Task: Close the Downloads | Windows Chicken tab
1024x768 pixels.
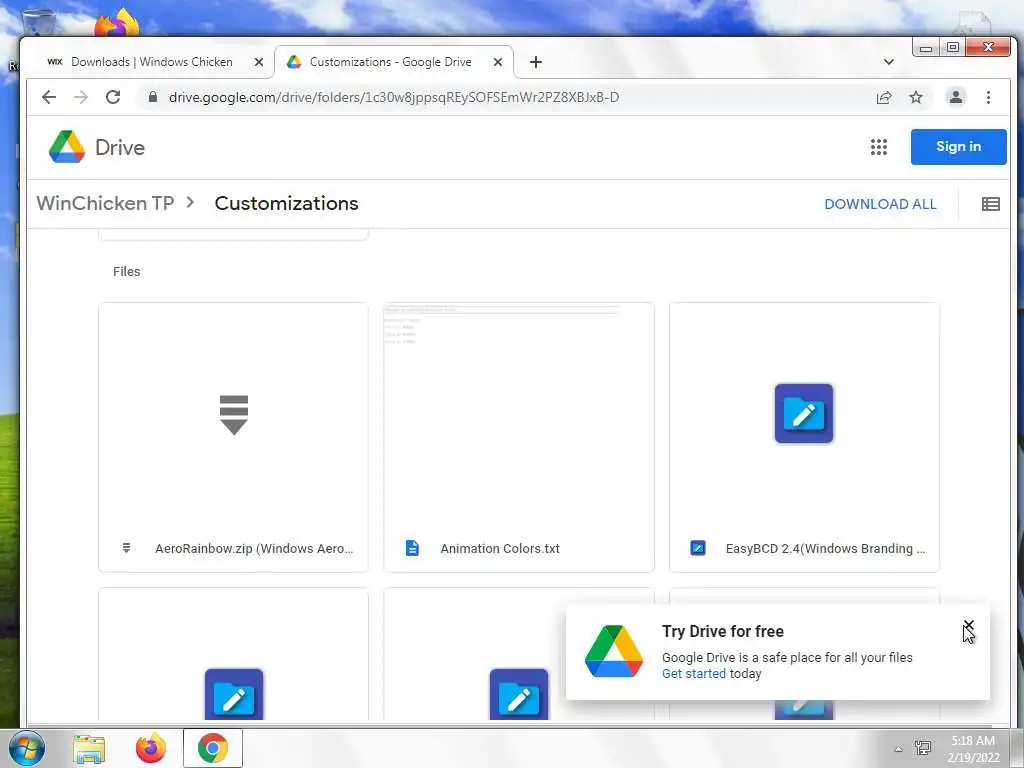Action: [x=259, y=62]
